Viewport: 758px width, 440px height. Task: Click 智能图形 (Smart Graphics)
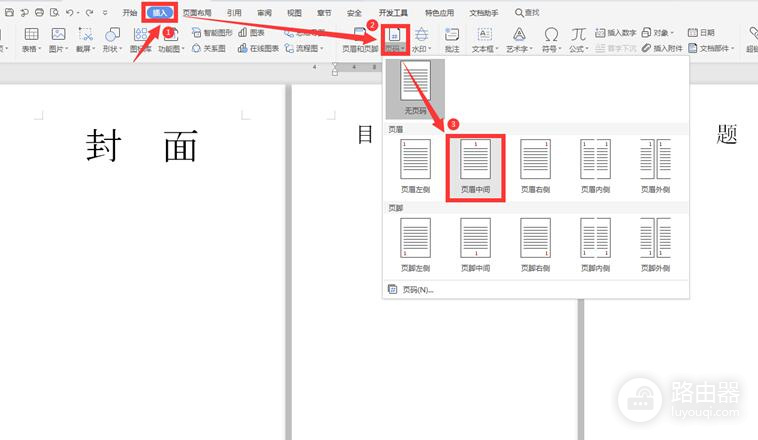(212, 32)
